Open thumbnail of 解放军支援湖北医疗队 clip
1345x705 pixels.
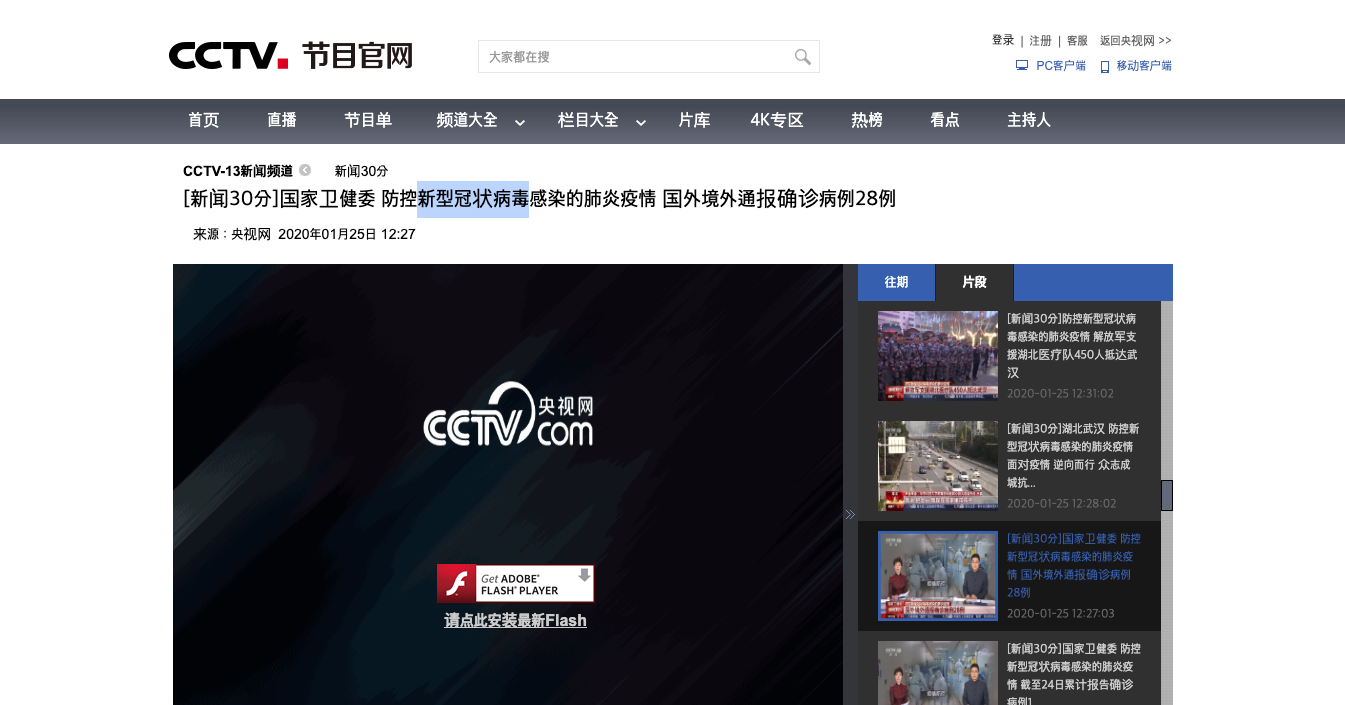point(938,356)
